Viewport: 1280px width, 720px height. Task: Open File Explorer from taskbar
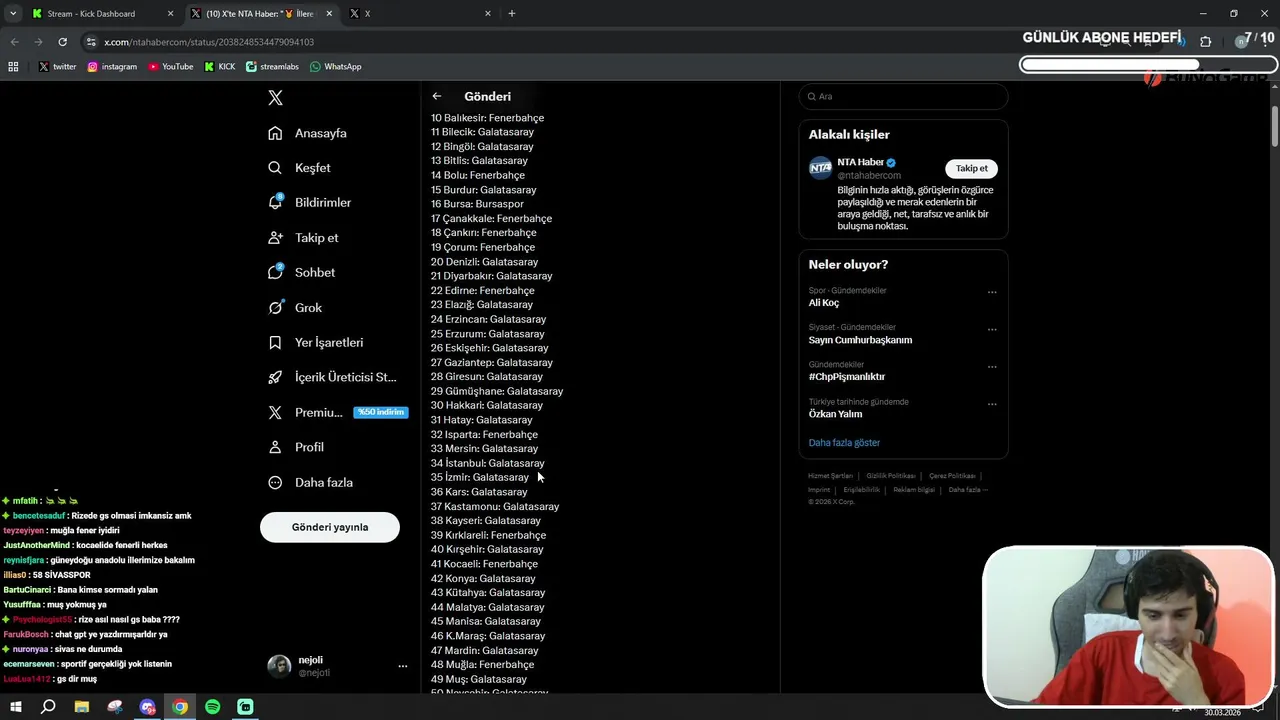coord(82,707)
